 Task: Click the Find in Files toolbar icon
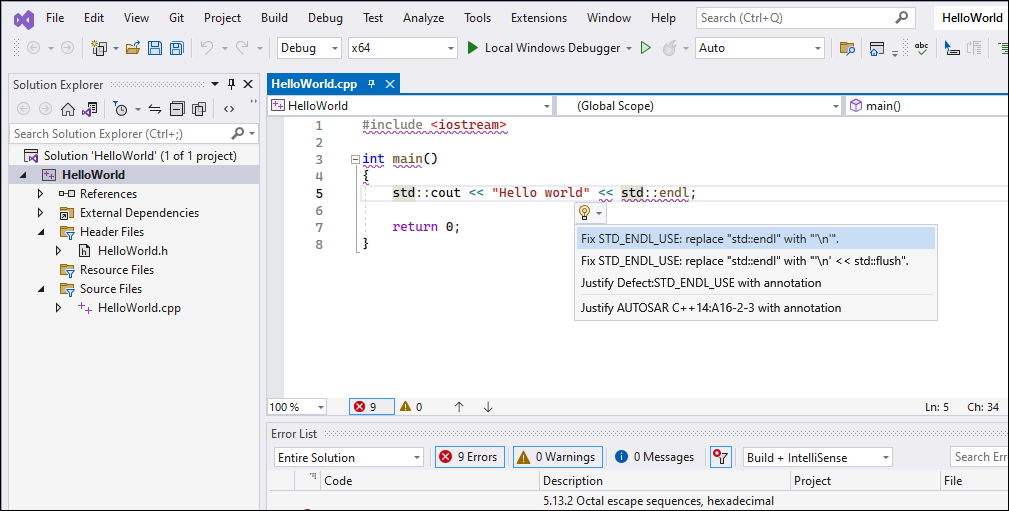pyautogui.click(x=847, y=48)
